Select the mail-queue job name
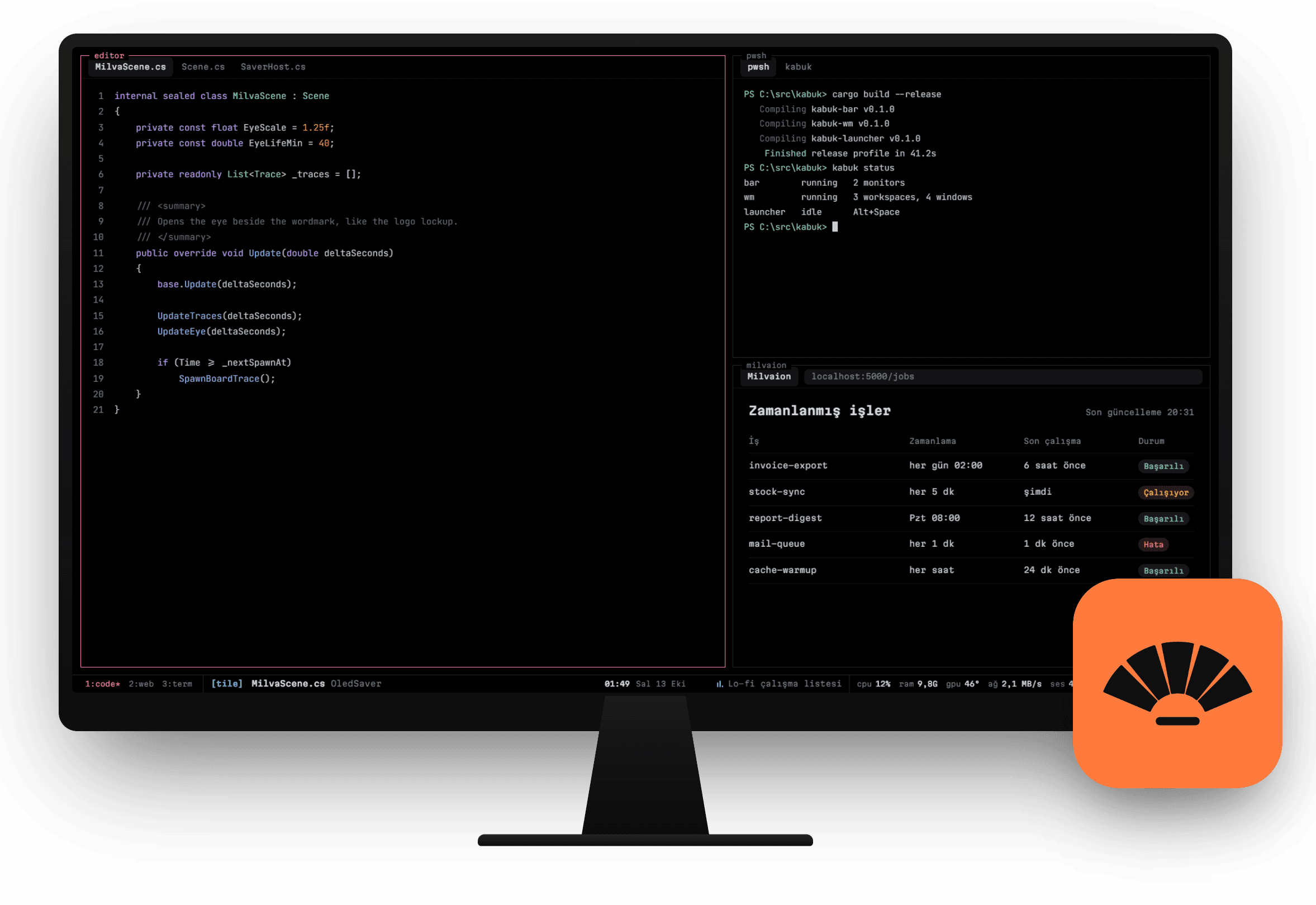 click(x=776, y=543)
